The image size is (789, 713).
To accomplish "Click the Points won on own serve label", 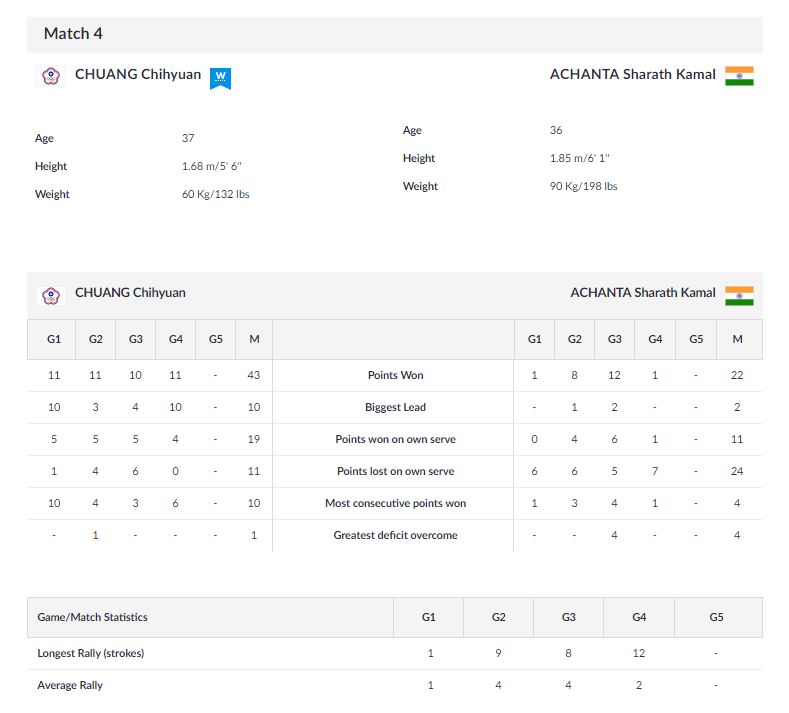I will (x=395, y=439).
